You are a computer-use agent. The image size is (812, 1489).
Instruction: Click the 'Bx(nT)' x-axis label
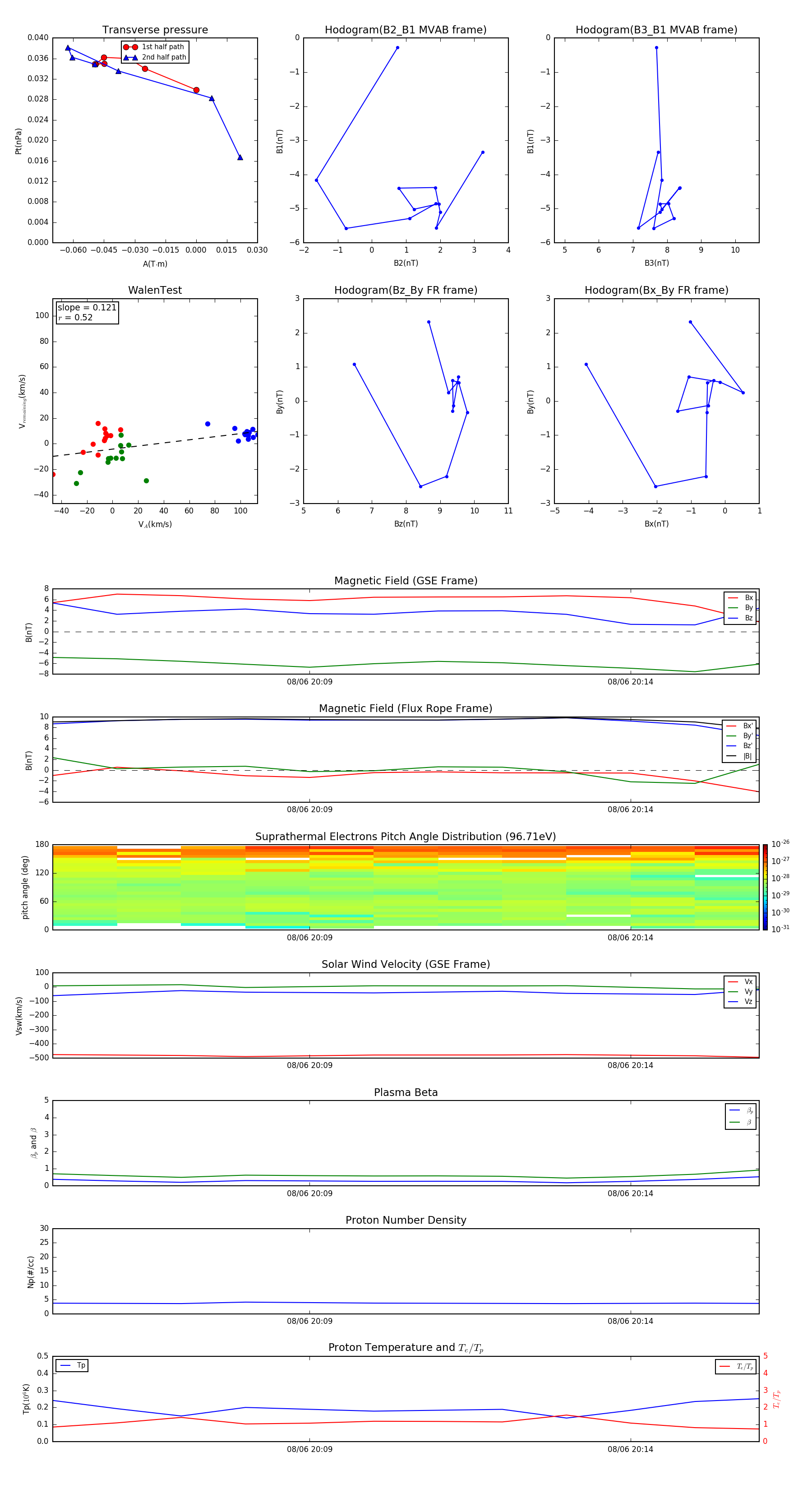[x=656, y=524]
